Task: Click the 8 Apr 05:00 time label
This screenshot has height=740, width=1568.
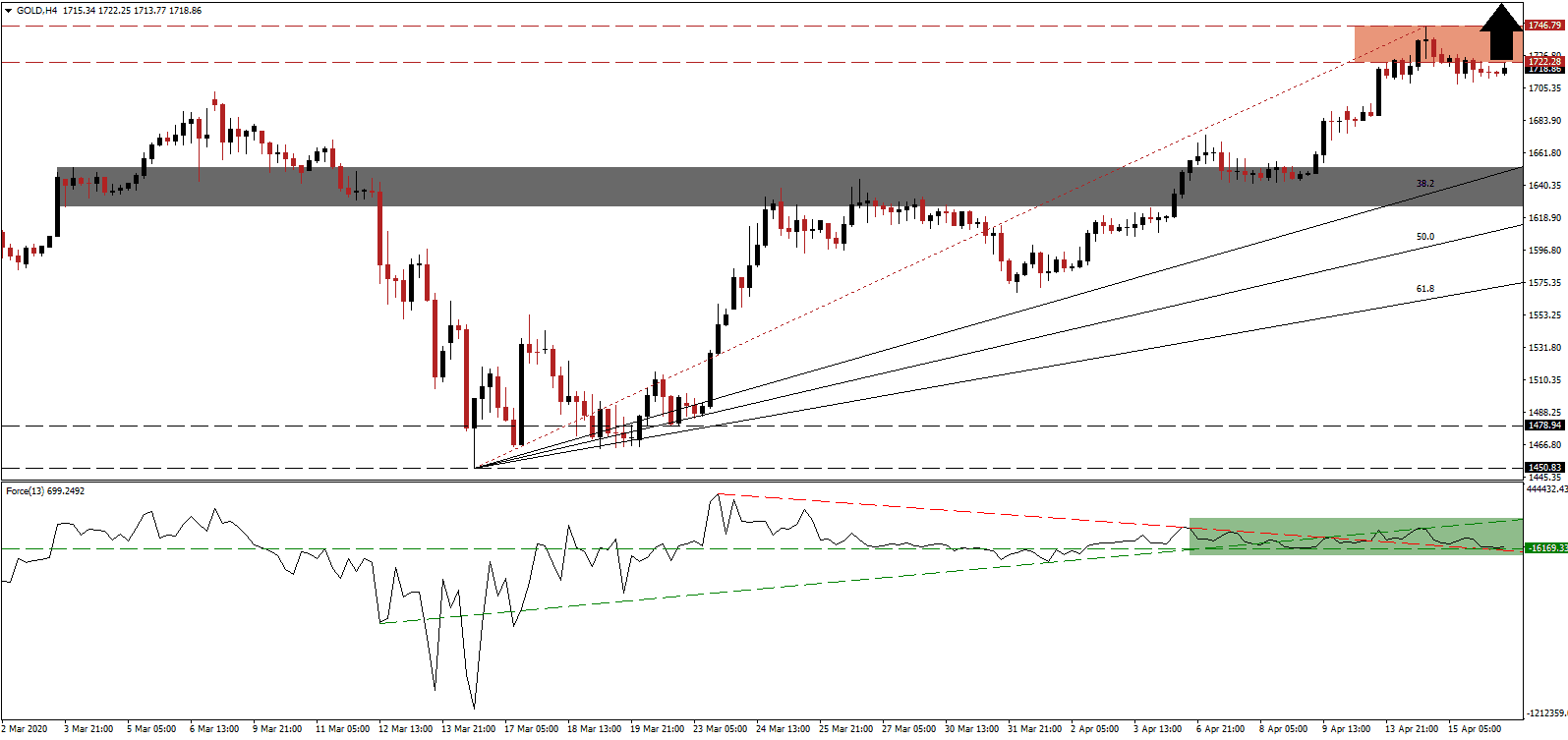Action: click(x=1284, y=729)
